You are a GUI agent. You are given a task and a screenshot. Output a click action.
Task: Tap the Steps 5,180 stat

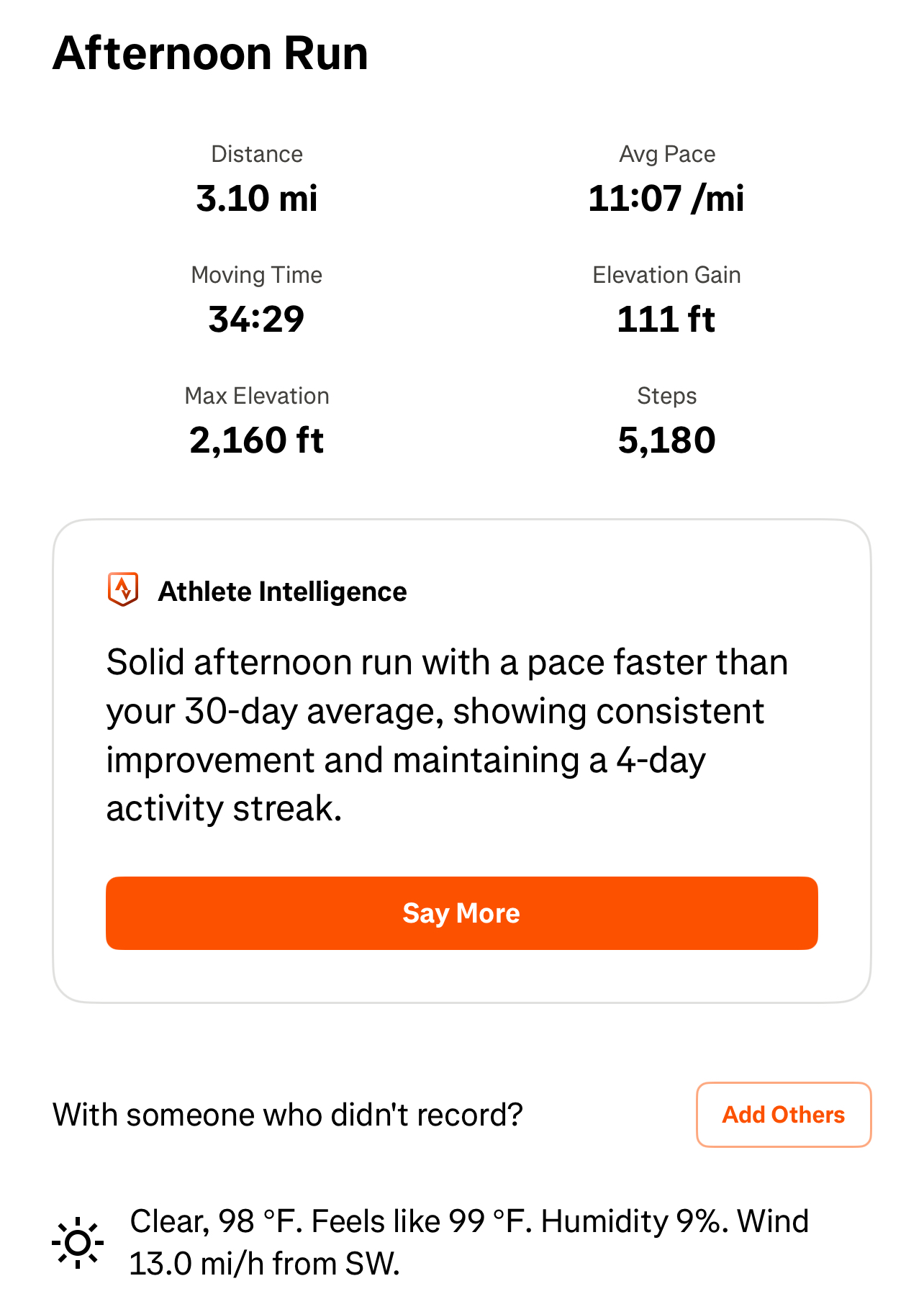(x=666, y=420)
